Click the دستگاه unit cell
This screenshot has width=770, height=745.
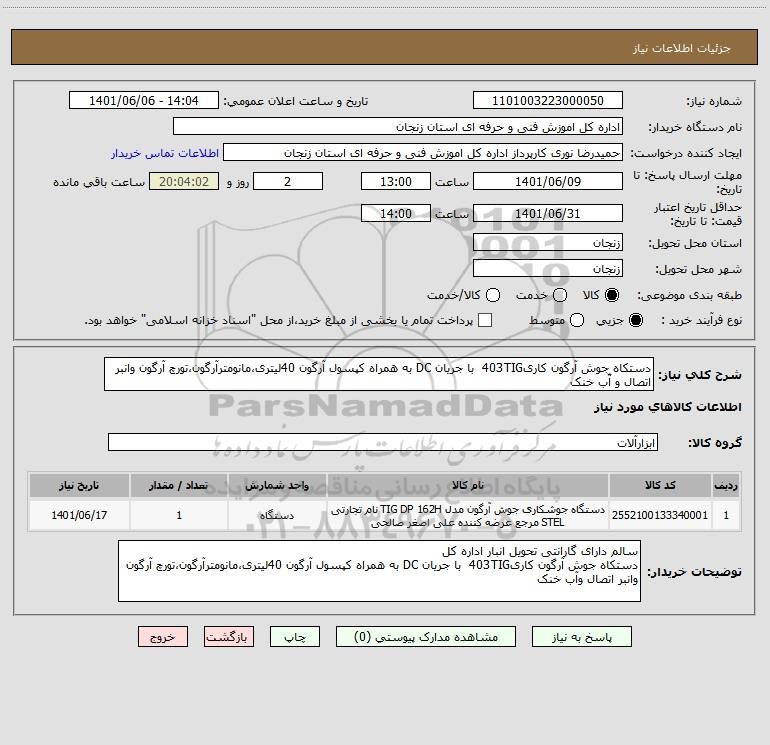pyautogui.click(x=277, y=515)
